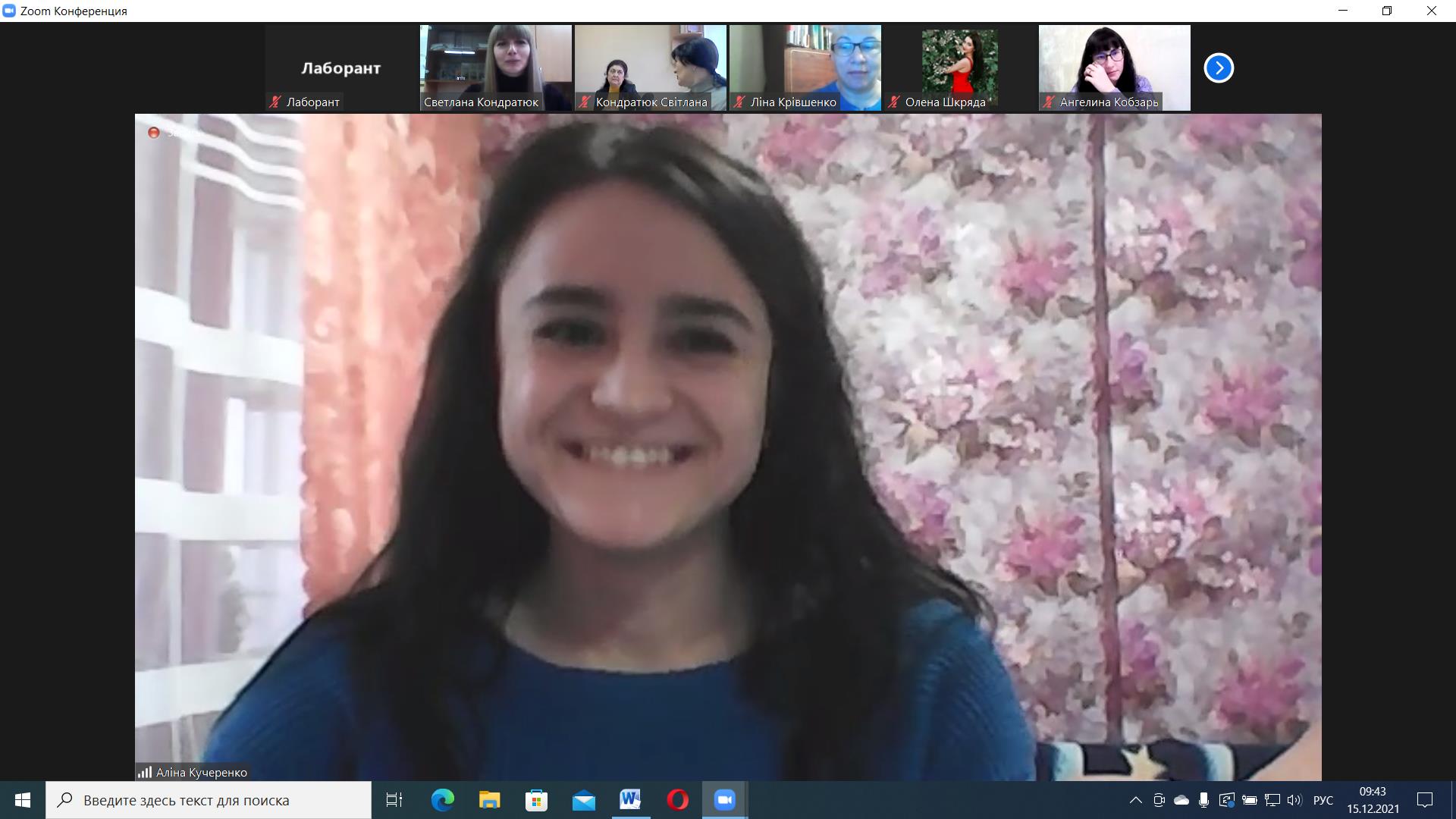Click the microphone-in-use tray icon
This screenshot has height=819, width=1456.
1203,800
